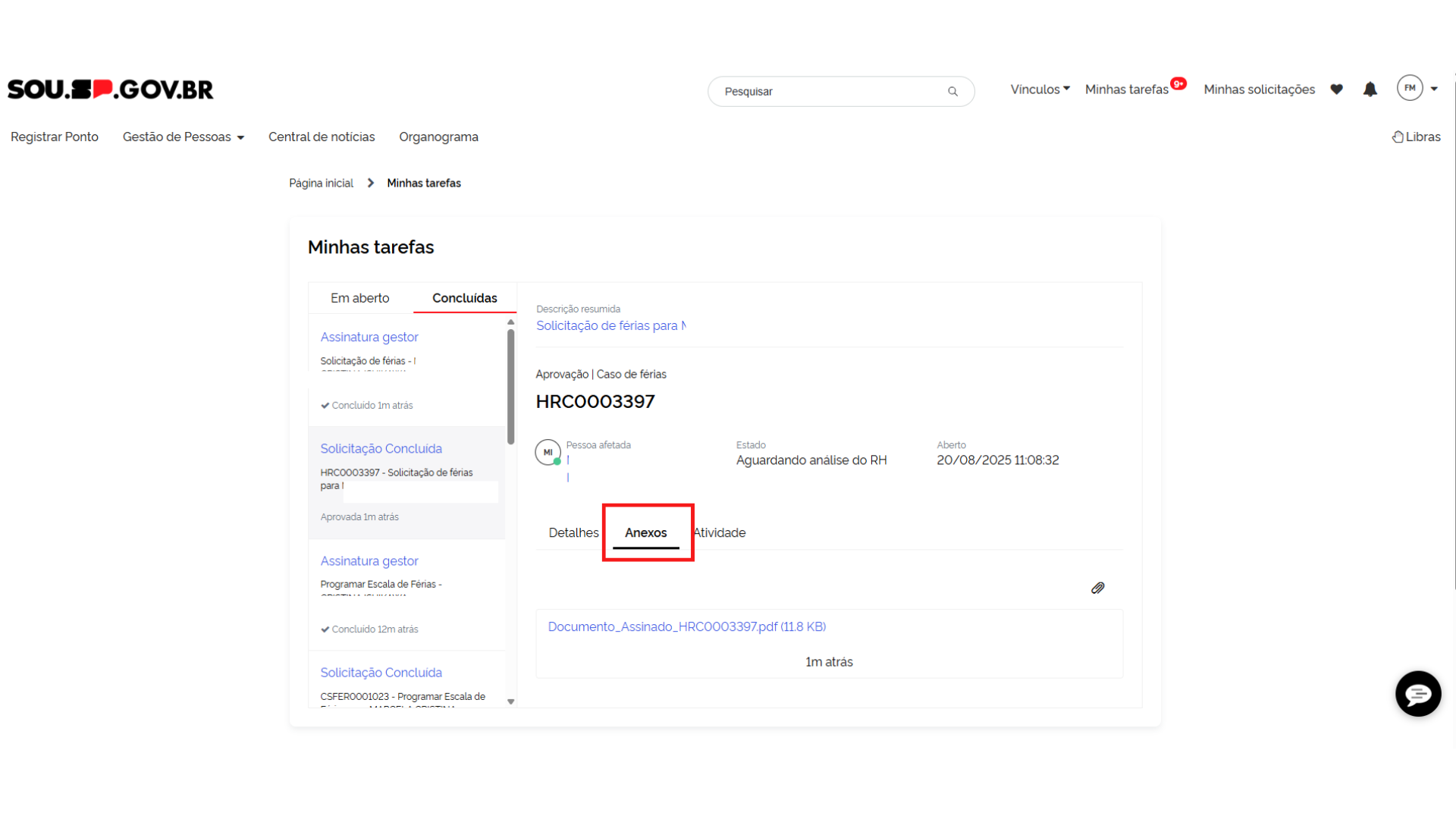1456x819 pixels.
Task: Click the search magnifier icon
Action: coord(952,92)
